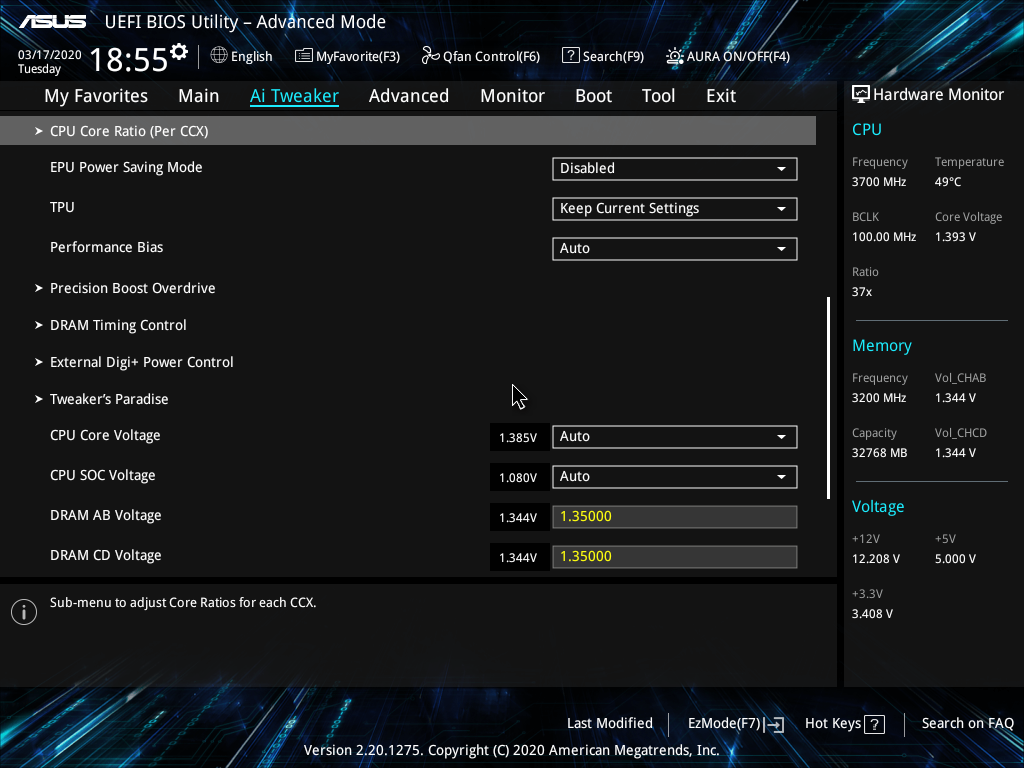Open the Performance Bias dropdown

[x=675, y=249]
